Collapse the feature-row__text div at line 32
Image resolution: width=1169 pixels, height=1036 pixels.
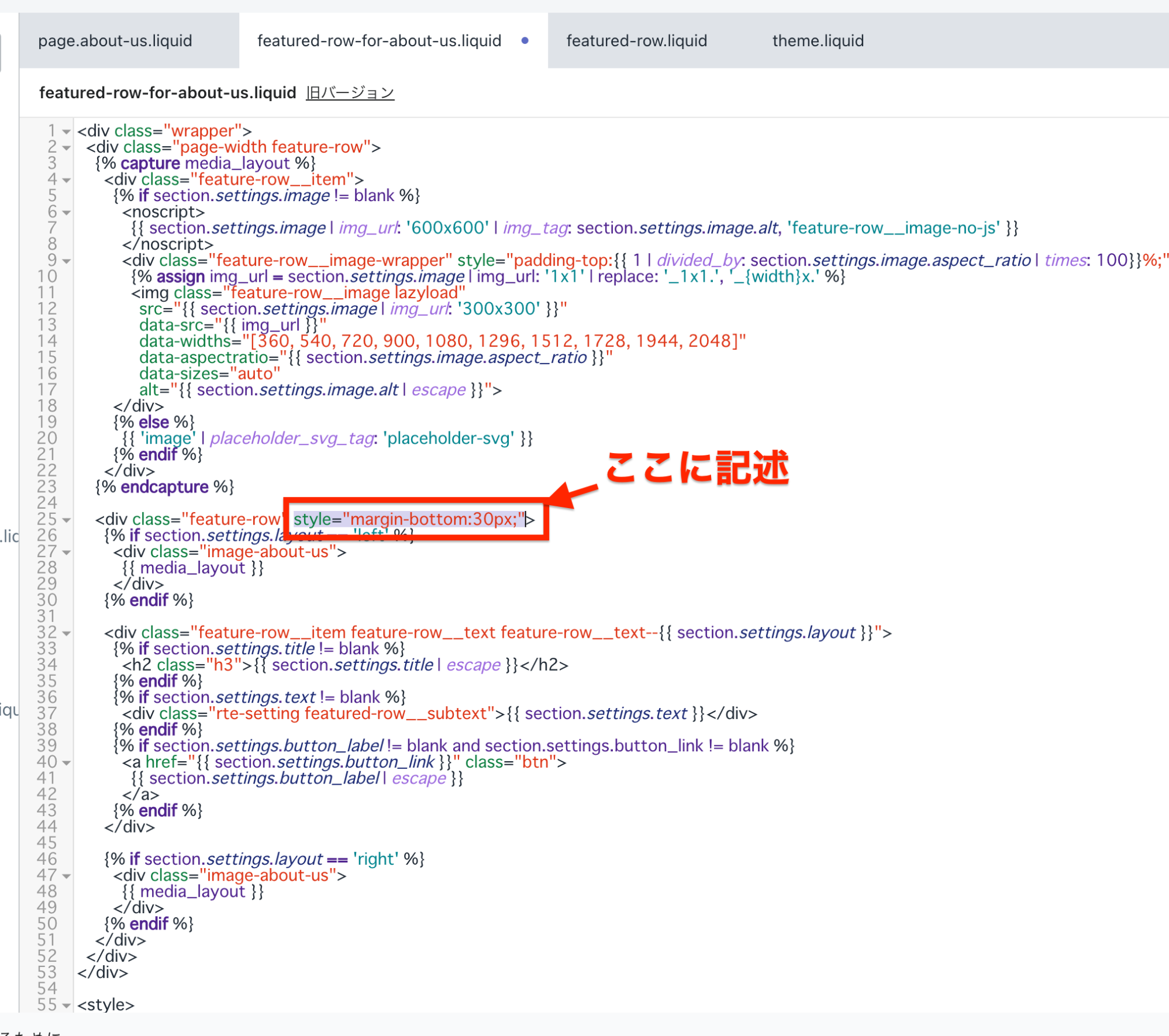click(67, 633)
